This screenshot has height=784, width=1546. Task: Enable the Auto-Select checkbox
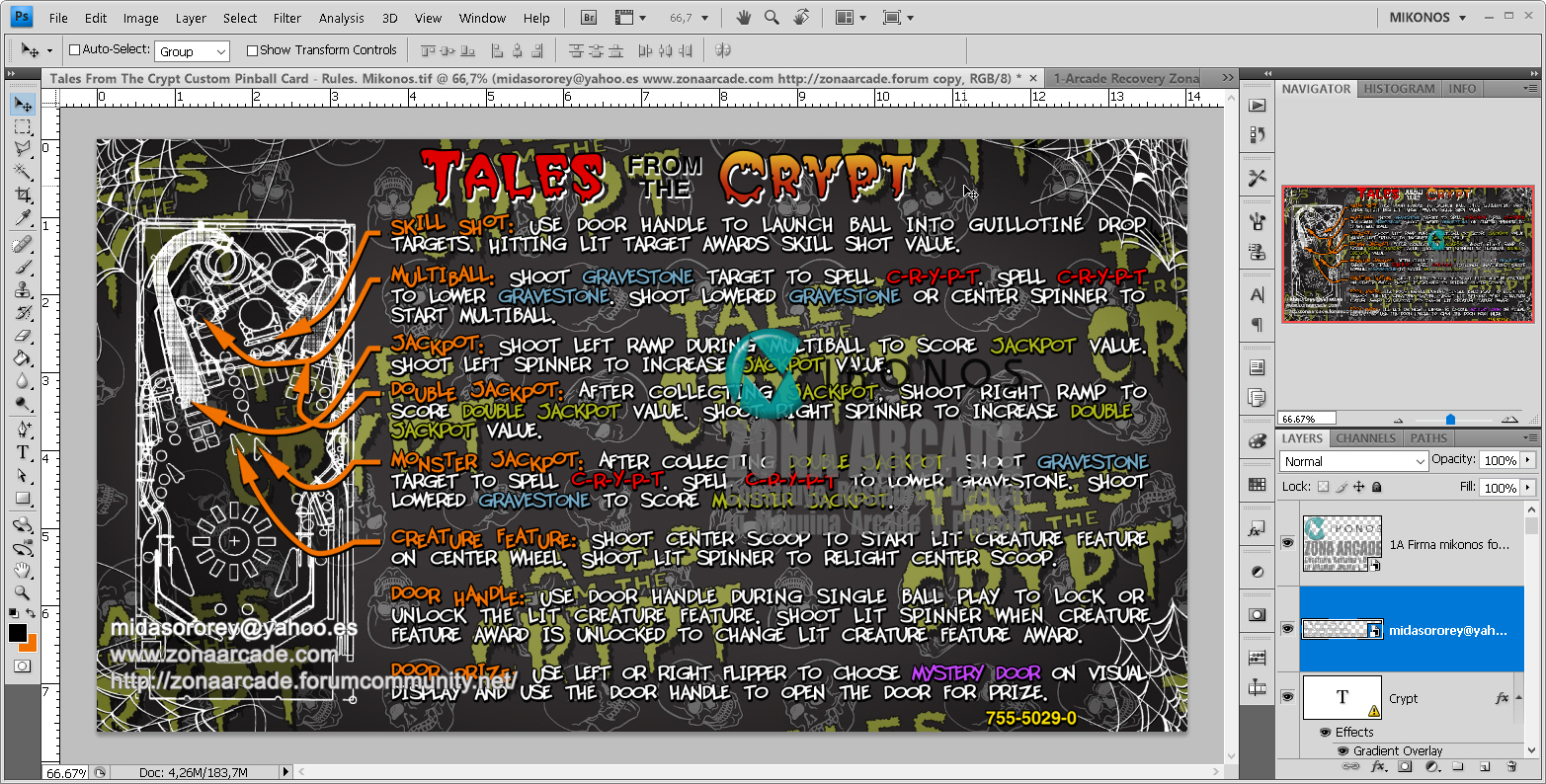coord(74,49)
